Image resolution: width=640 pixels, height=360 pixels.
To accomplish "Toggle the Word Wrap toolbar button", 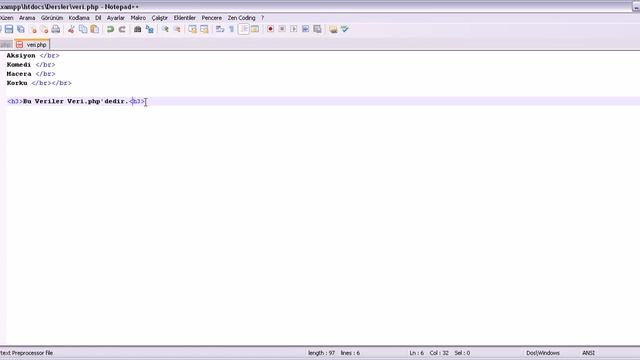I will click(220, 29).
